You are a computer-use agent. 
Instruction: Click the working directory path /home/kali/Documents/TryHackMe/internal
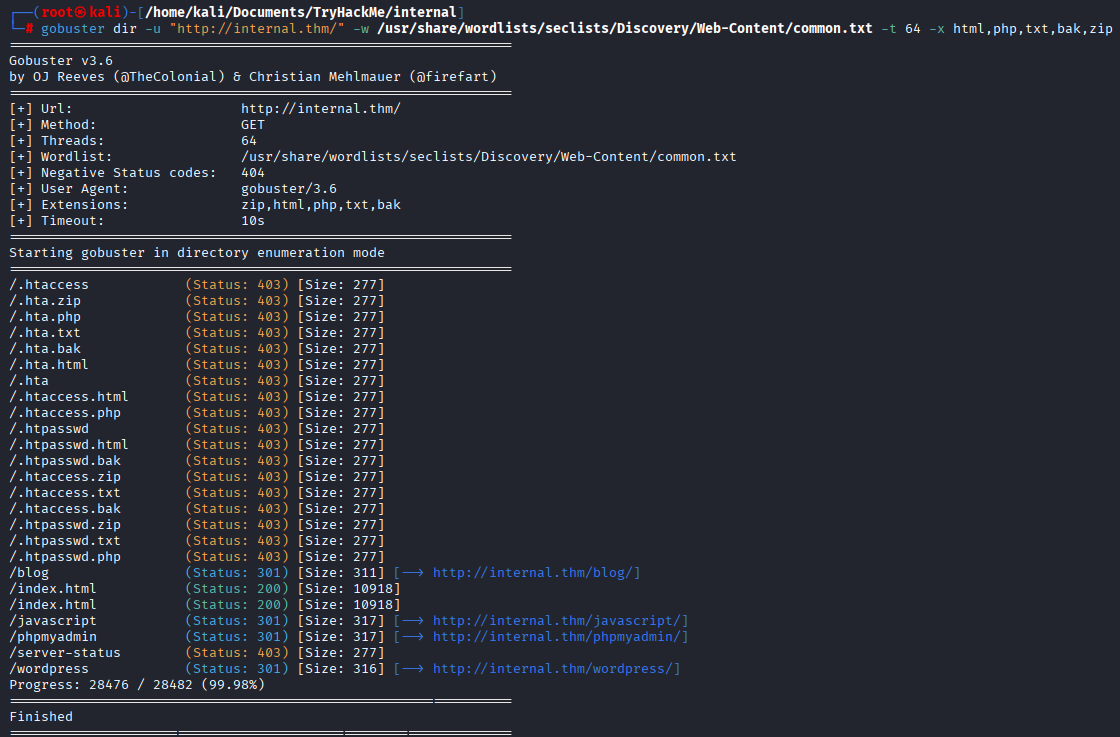click(301, 12)
